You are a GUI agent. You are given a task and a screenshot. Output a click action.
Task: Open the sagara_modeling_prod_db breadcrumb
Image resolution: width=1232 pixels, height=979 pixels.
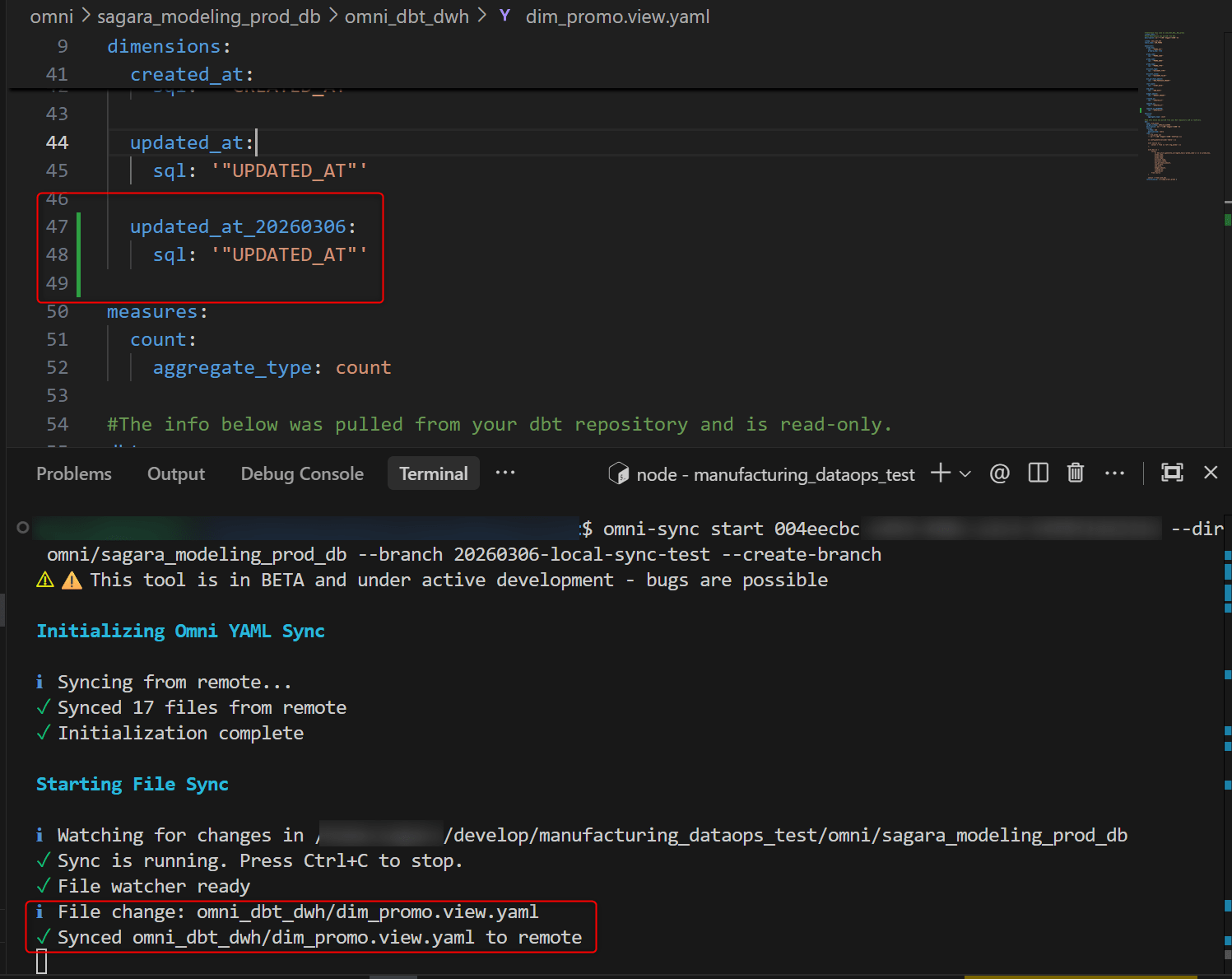pyautogui.click(x=209, y=16)
